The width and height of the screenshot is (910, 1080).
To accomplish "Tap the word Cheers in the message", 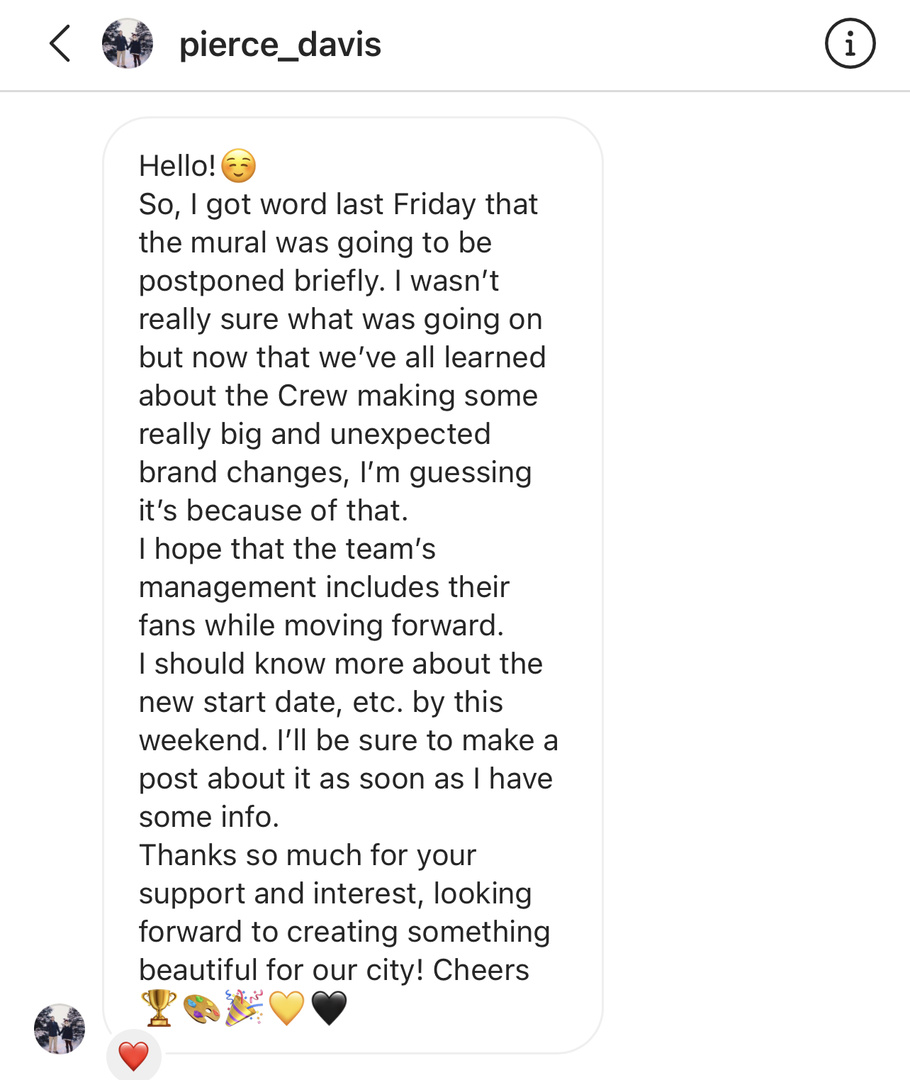I will coord(481,970).
